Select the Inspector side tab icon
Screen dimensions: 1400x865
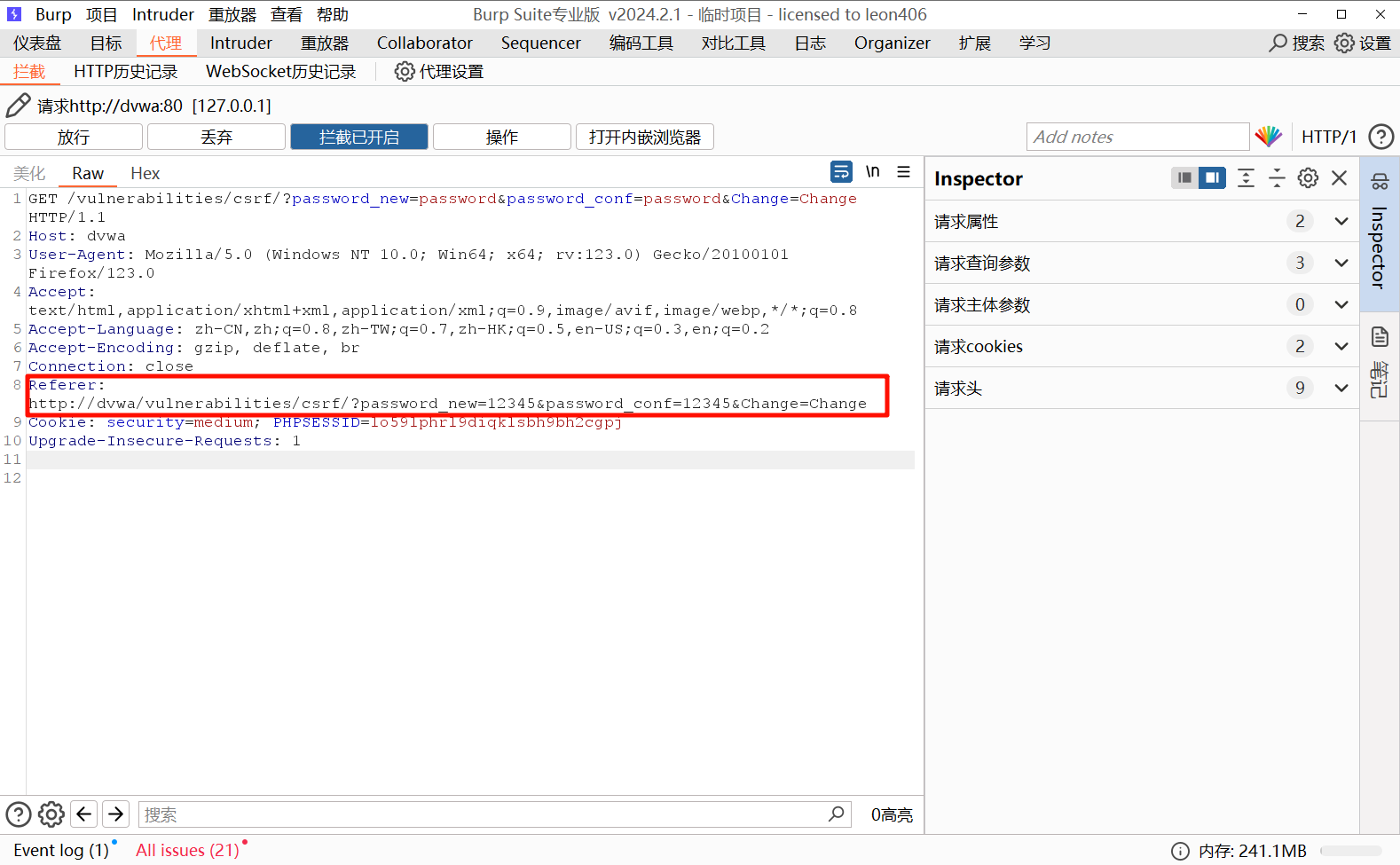(1380, 233)
